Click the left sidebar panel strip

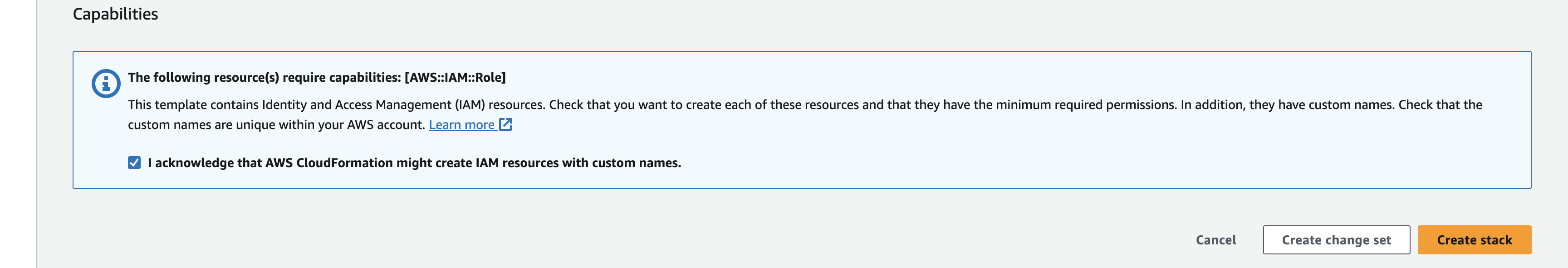[x=18, y=134]
